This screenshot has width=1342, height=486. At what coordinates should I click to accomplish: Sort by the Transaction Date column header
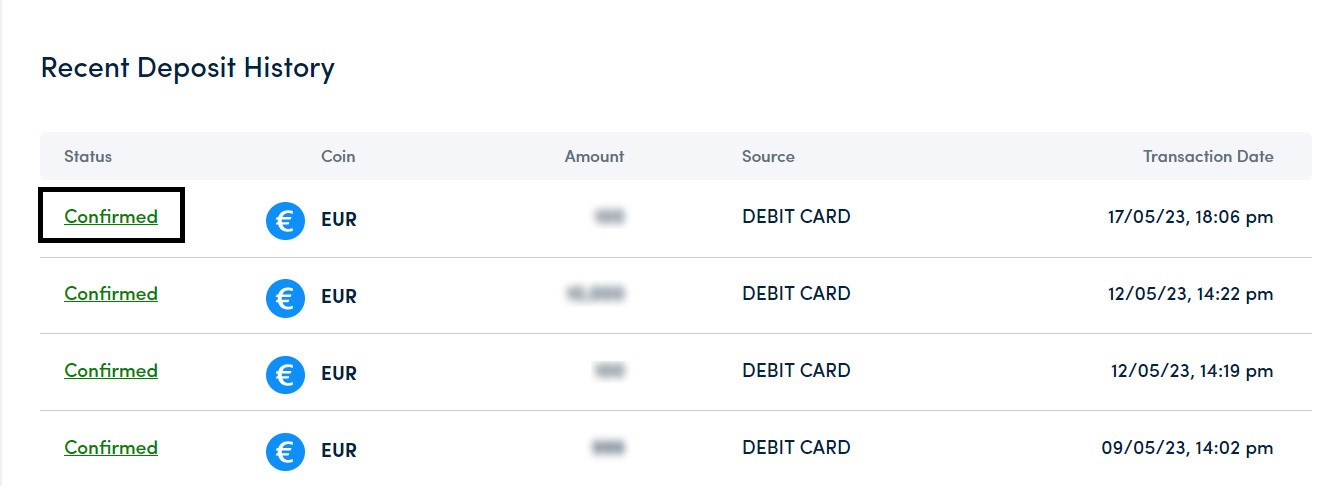[x=1208, y=156]
